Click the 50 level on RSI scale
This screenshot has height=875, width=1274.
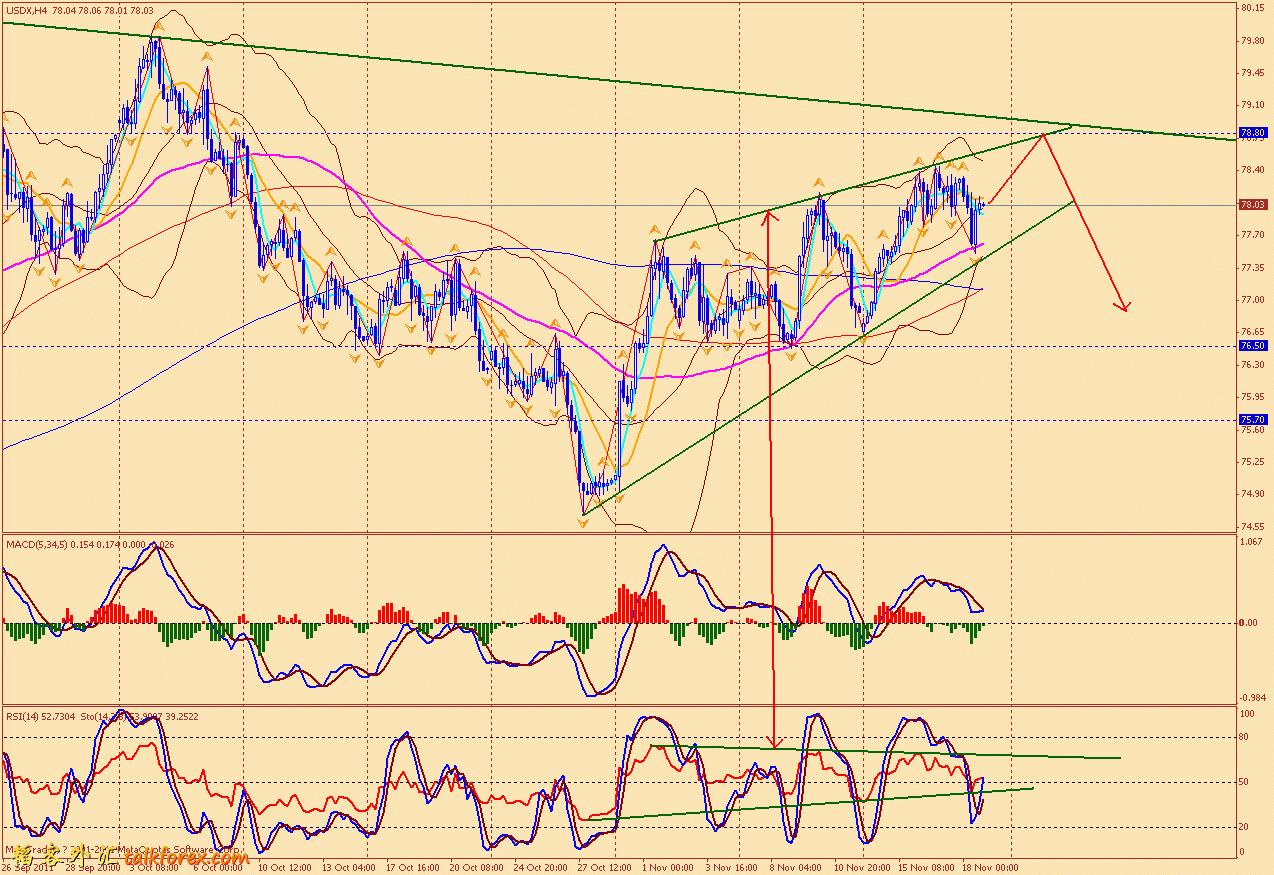click(1245, 782)
